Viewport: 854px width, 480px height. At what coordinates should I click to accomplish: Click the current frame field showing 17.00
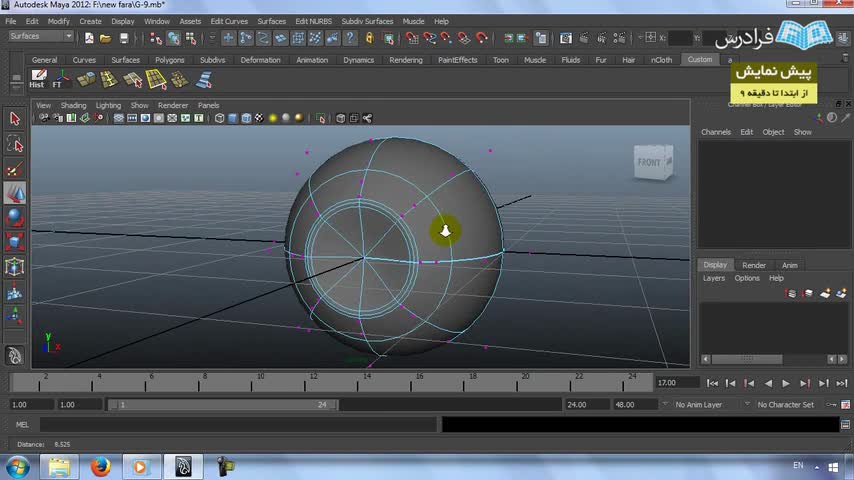(x=676, y=382)
